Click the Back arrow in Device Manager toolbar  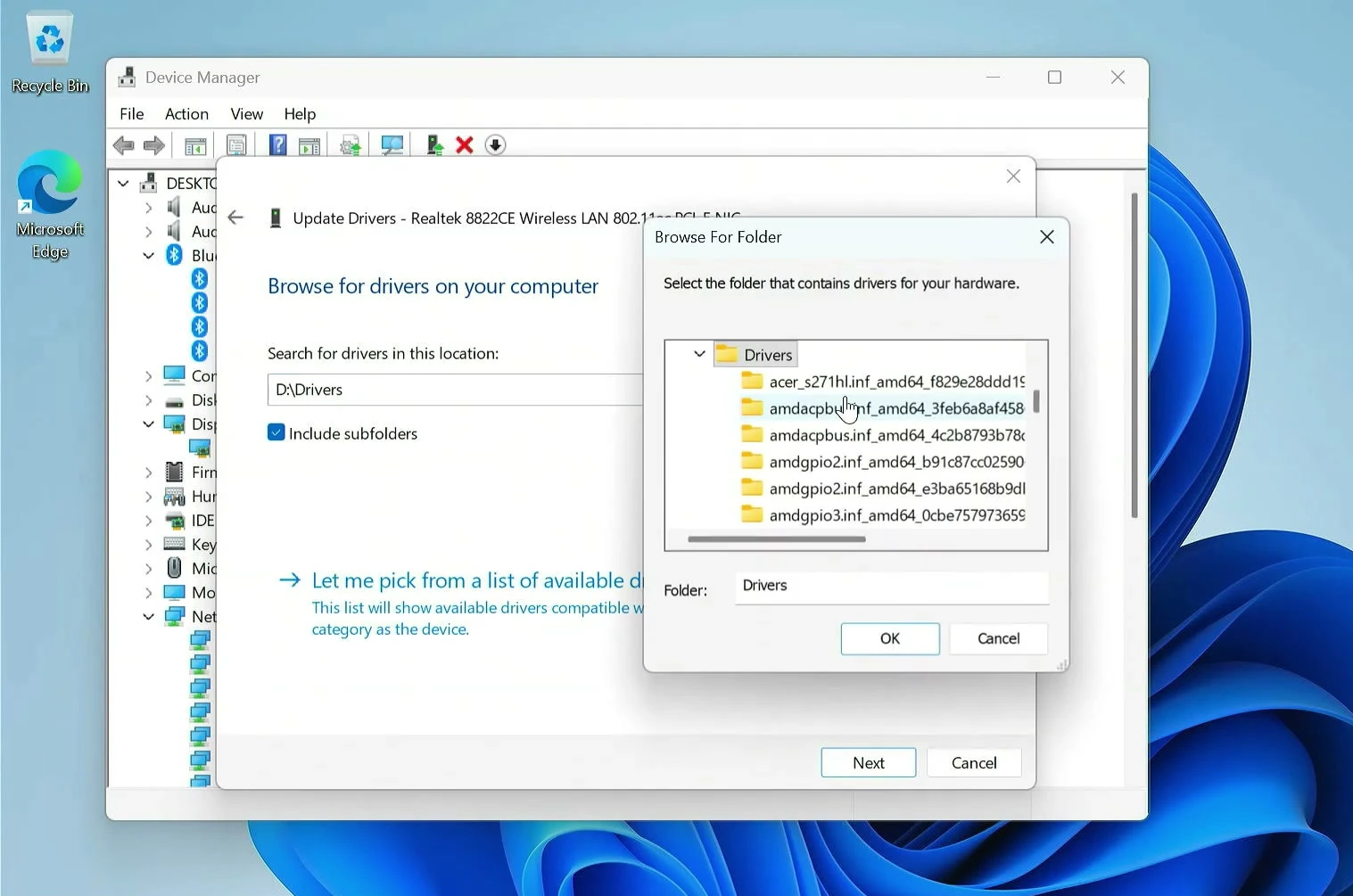(123, 145)
